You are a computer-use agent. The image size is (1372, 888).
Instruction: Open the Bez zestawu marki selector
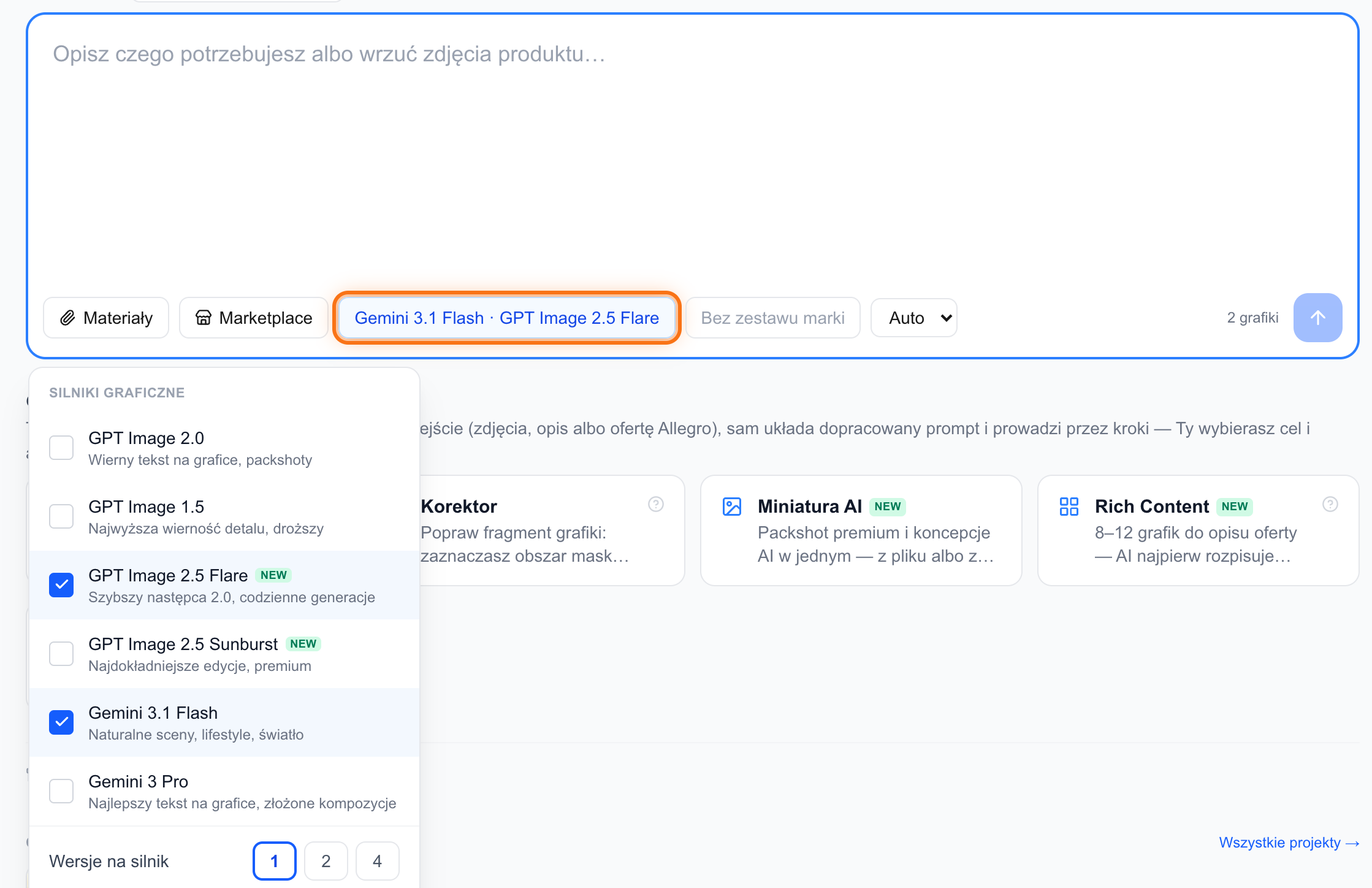click(773, 318)
